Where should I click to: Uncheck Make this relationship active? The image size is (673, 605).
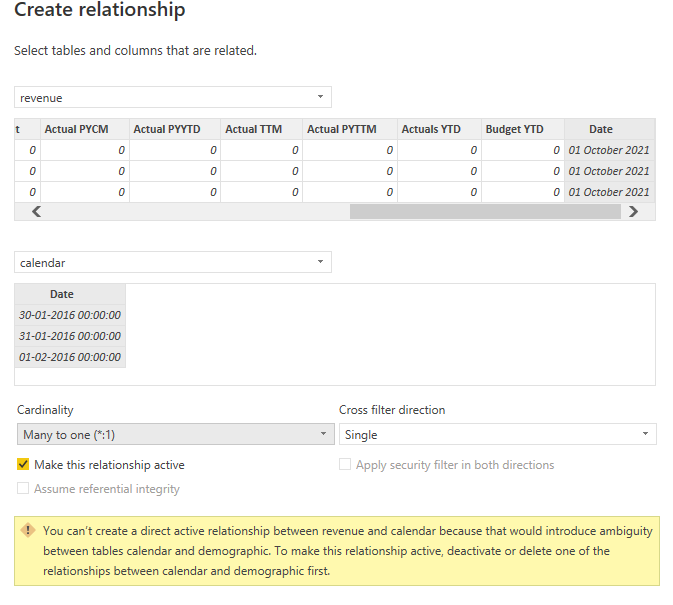tap(23, 464)
